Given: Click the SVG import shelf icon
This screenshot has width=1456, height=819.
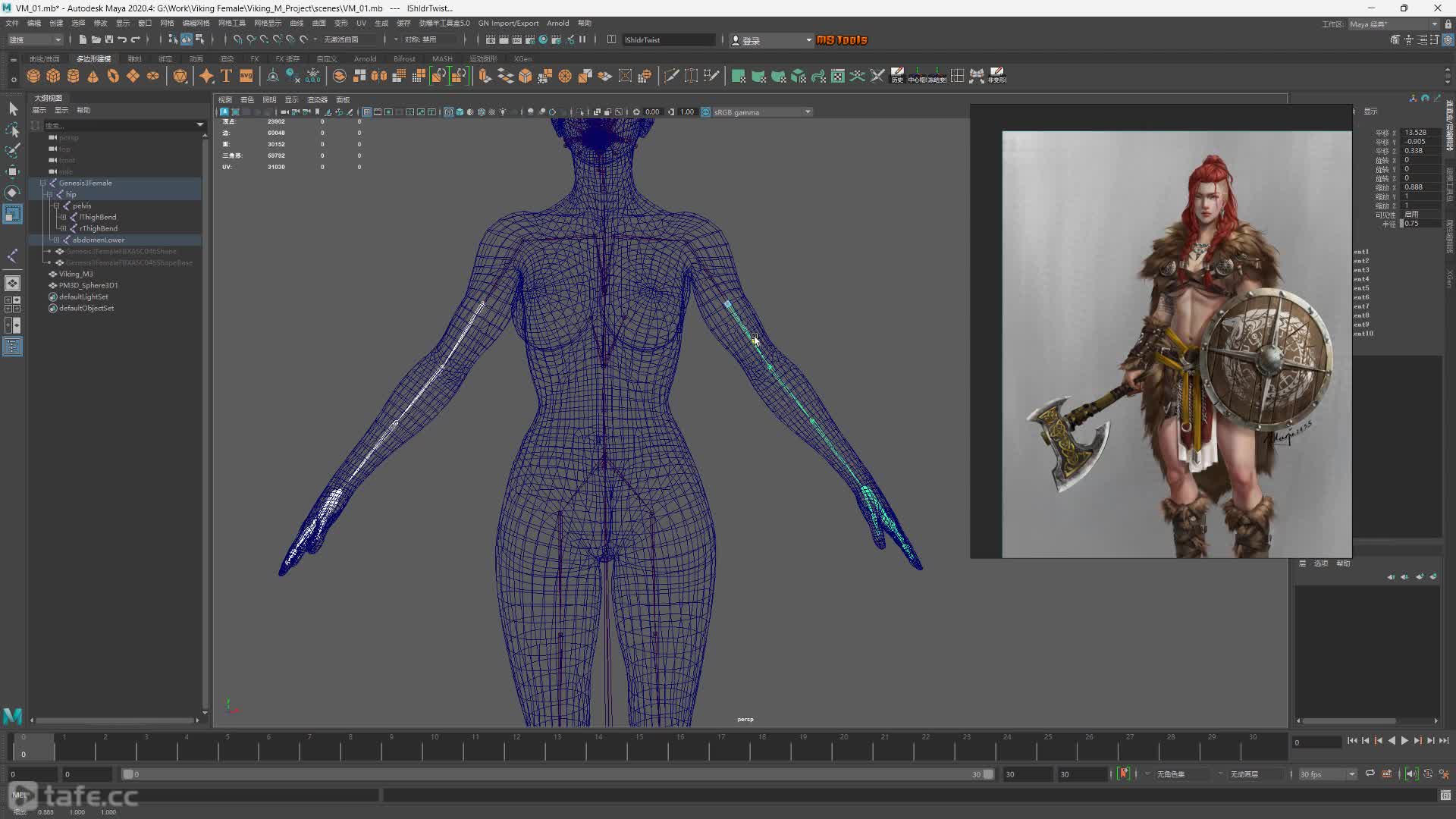Looking at the screenshot, I should coord(246,76).
